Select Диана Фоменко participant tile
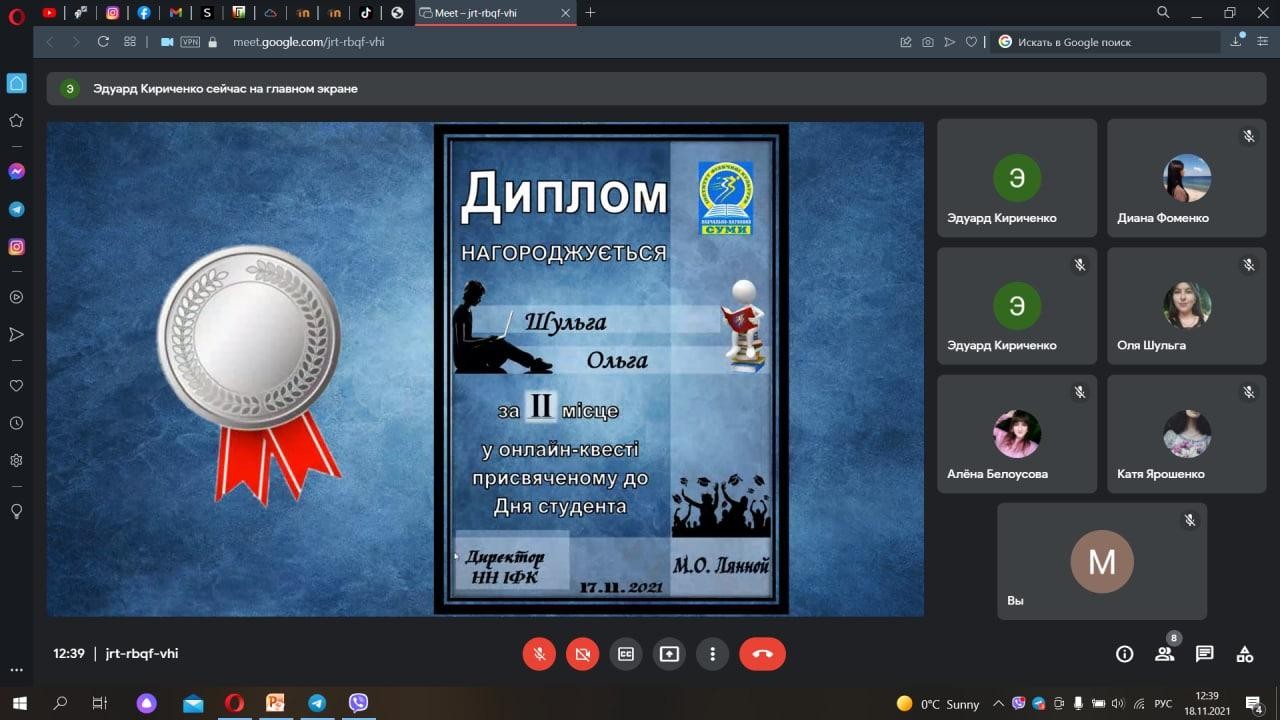The image size is (1280, 720). (1187, 178)
